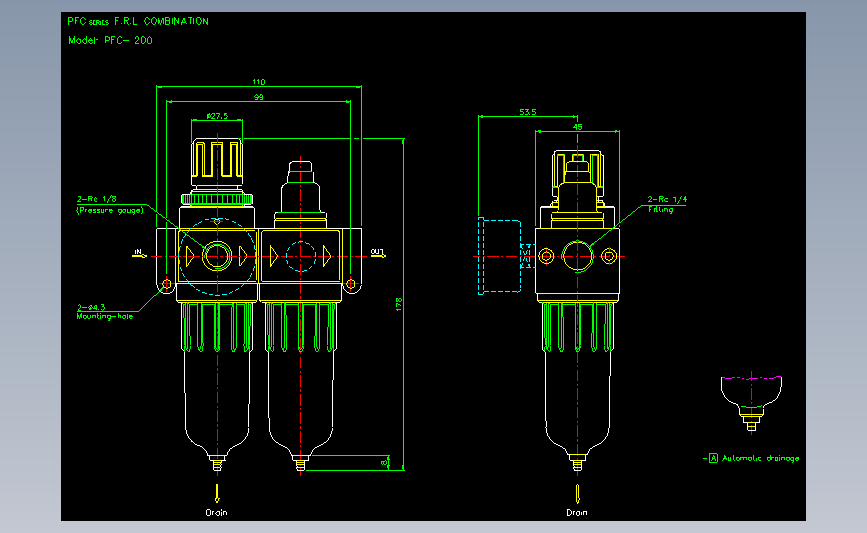Click the 'PFC series F.R.L COMBINATION' title text
The height and width of the screenshot is (533, 867).
pyautogui.click(x=138, y=22)
